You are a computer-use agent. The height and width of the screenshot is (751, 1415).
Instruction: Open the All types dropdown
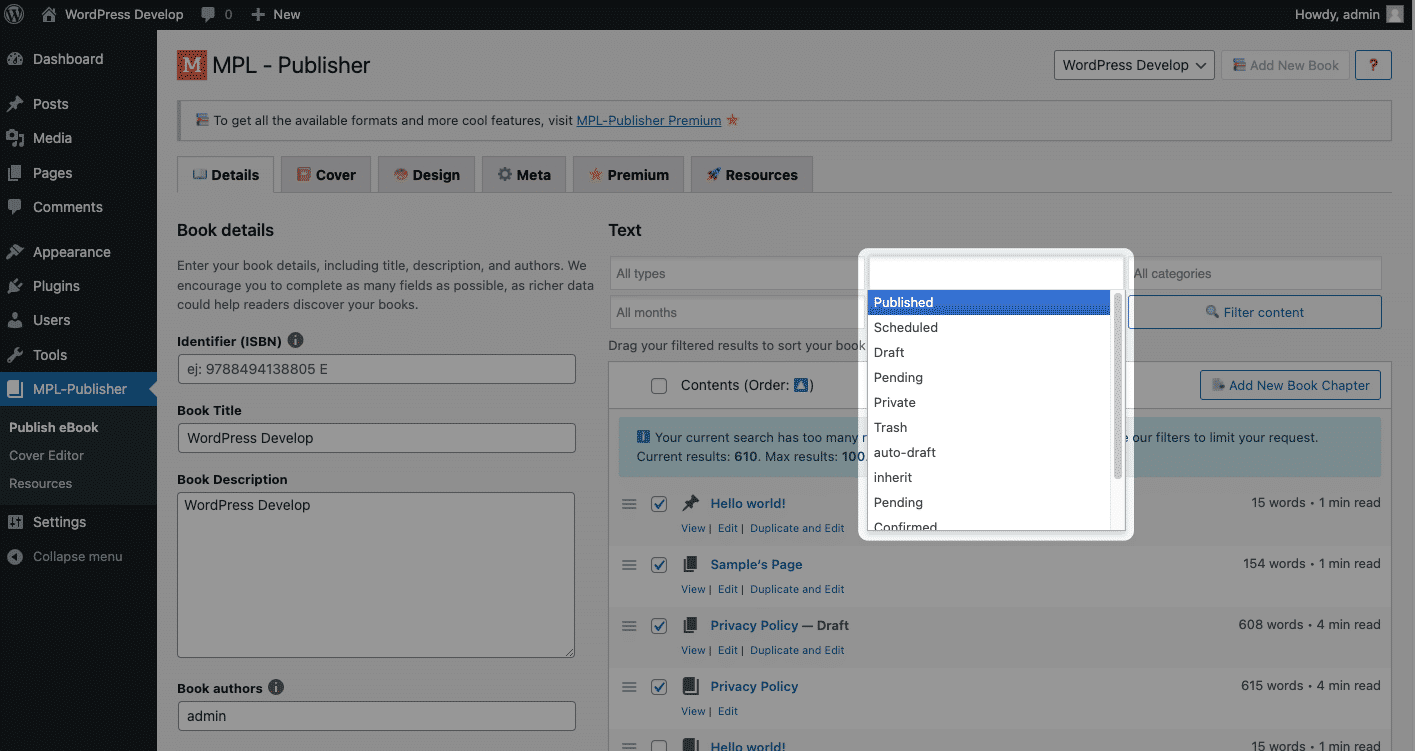click(737, 273)
